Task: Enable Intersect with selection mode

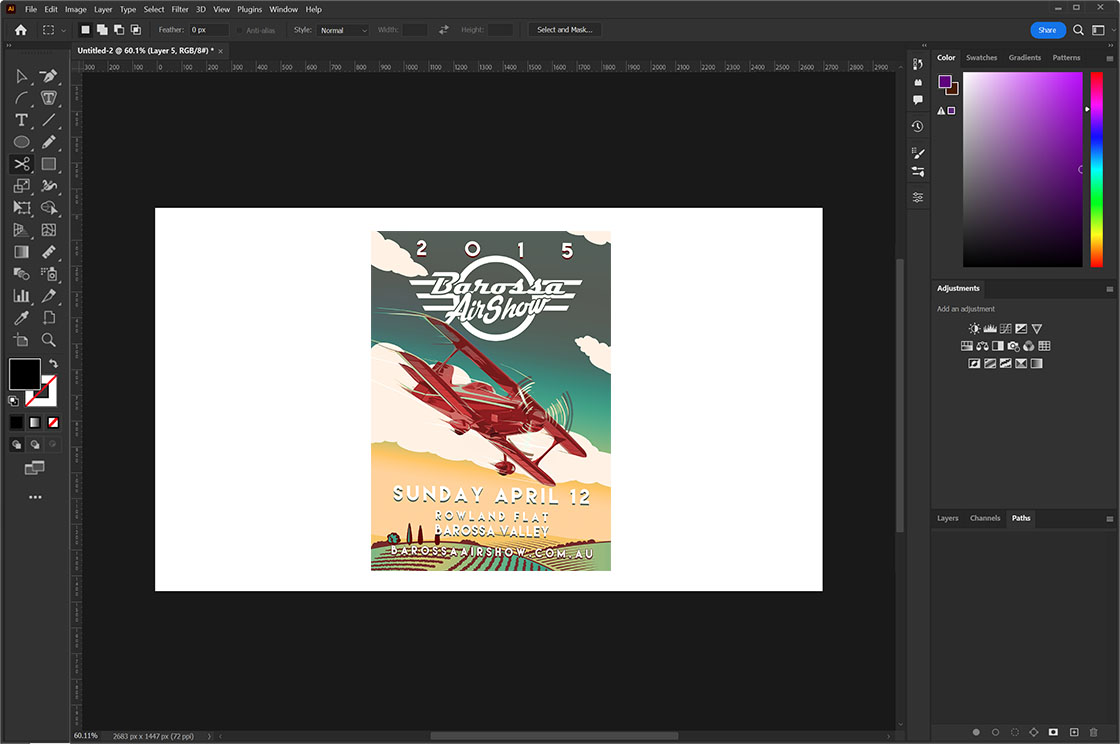Action: pos(136,30)
